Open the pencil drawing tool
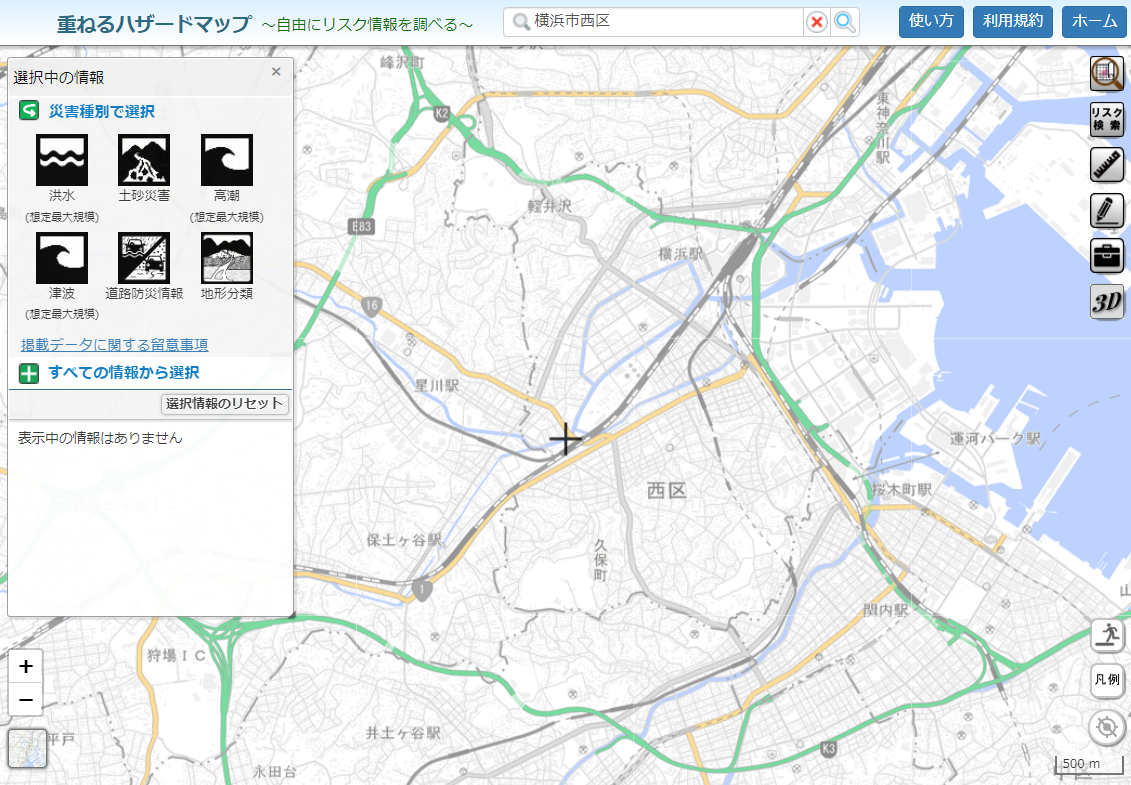Screen dimensions: 1131x785 pos(1106,210)
